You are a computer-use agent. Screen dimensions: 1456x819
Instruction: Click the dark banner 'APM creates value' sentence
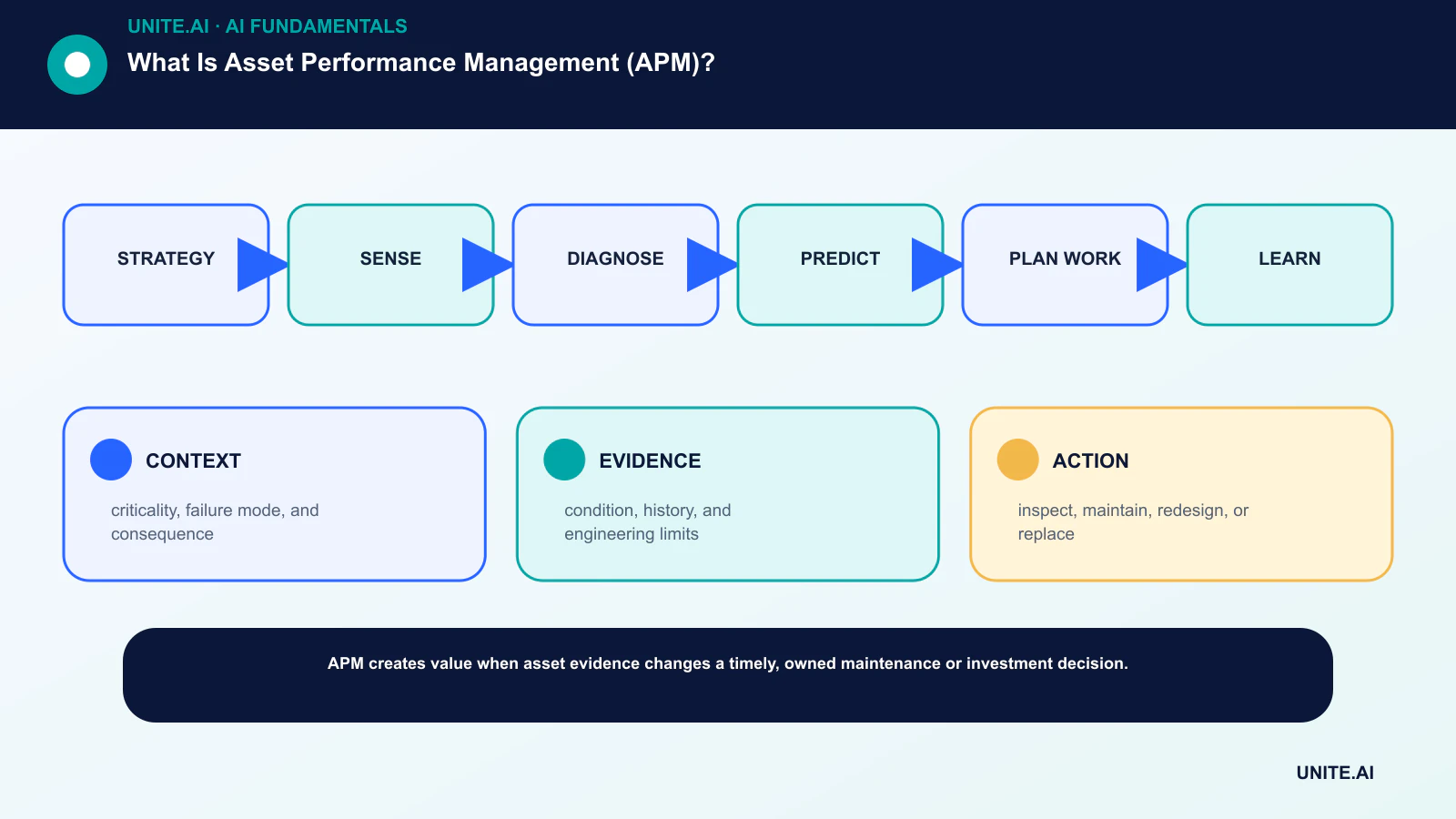[x=728, y=663]
